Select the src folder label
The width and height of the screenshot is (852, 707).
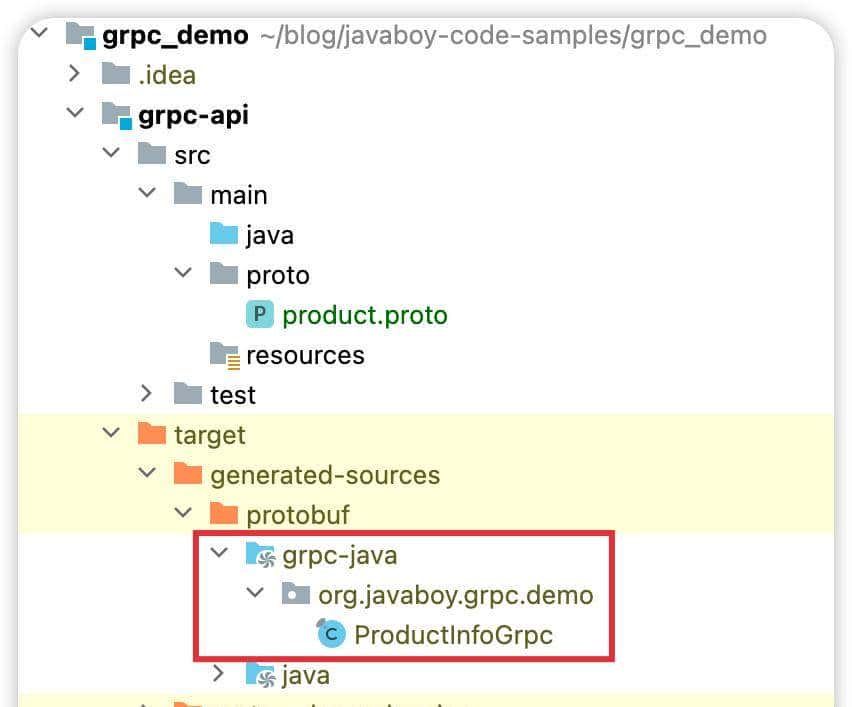pos(192,155)
